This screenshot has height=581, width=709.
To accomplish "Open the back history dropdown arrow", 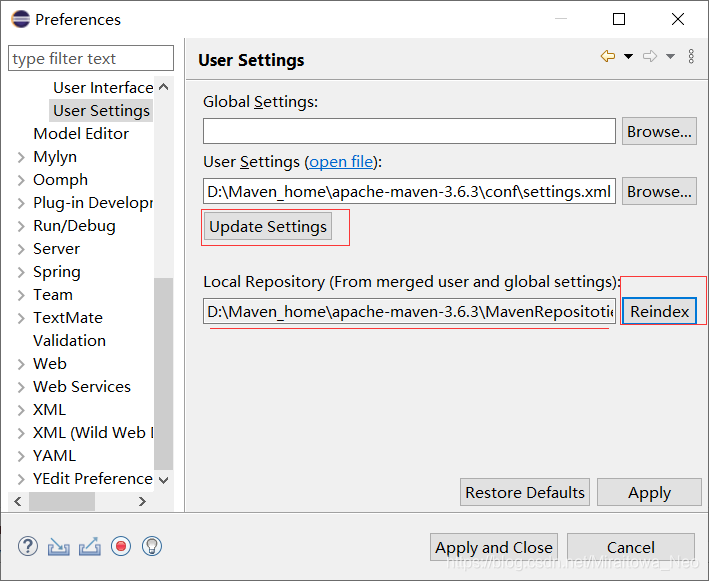I will pyautogui.click(x=628, y=57).
